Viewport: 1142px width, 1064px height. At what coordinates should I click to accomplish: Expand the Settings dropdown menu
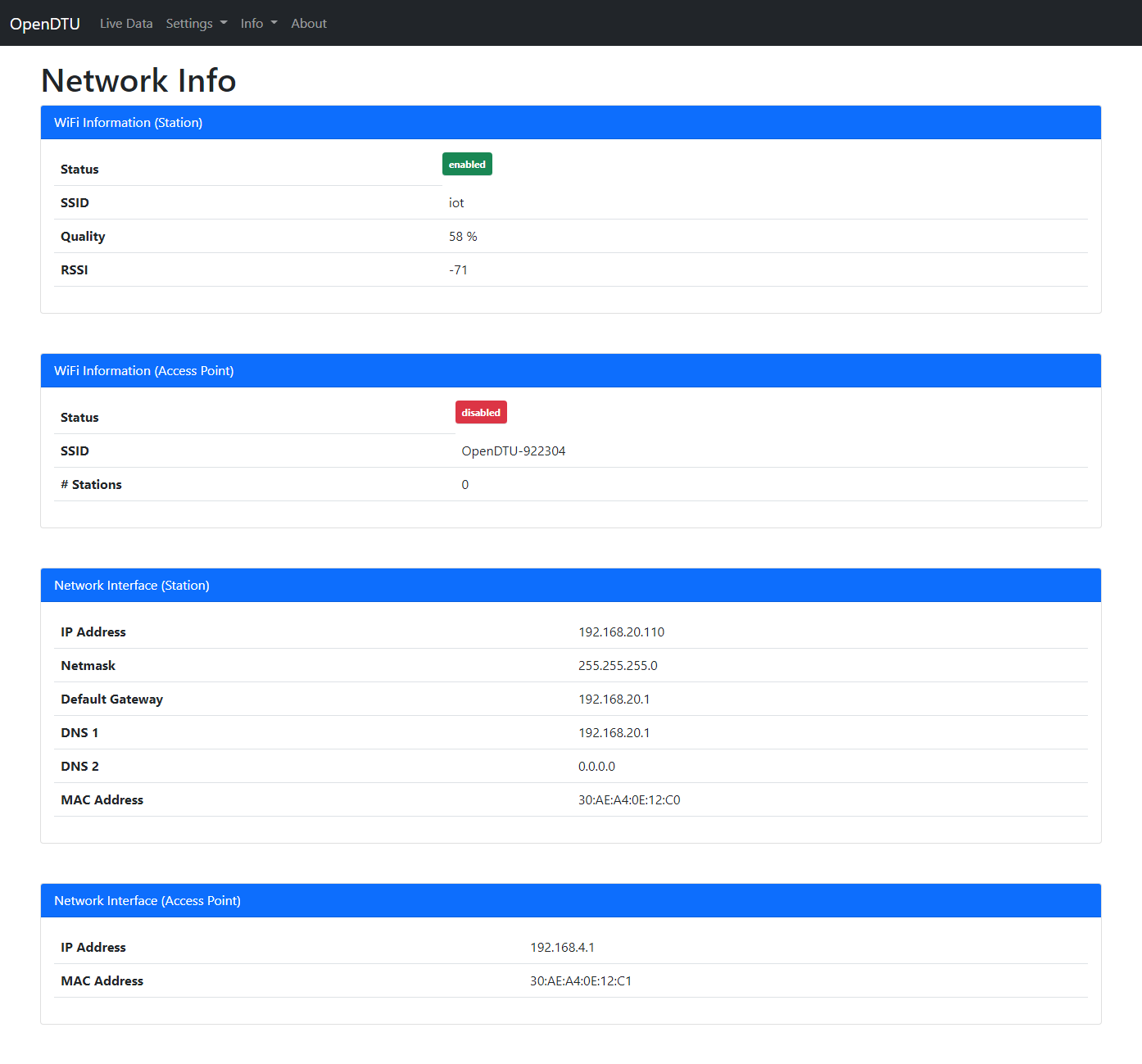[196, 24]
